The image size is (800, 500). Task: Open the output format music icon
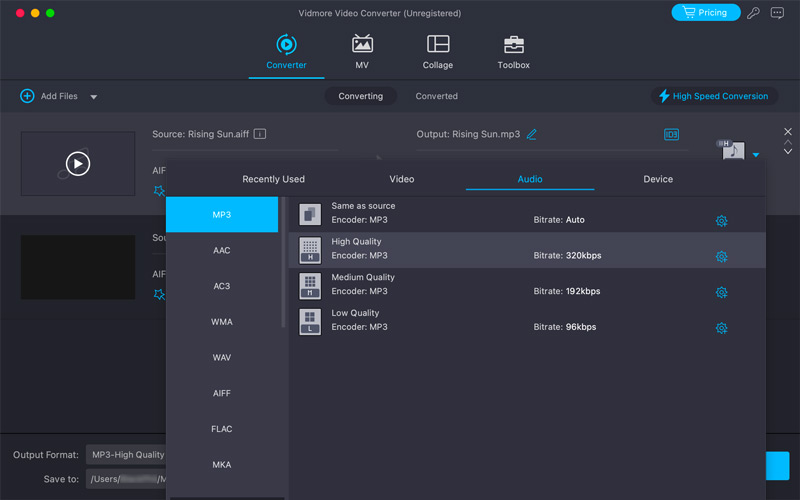click(x=732, y=150)
